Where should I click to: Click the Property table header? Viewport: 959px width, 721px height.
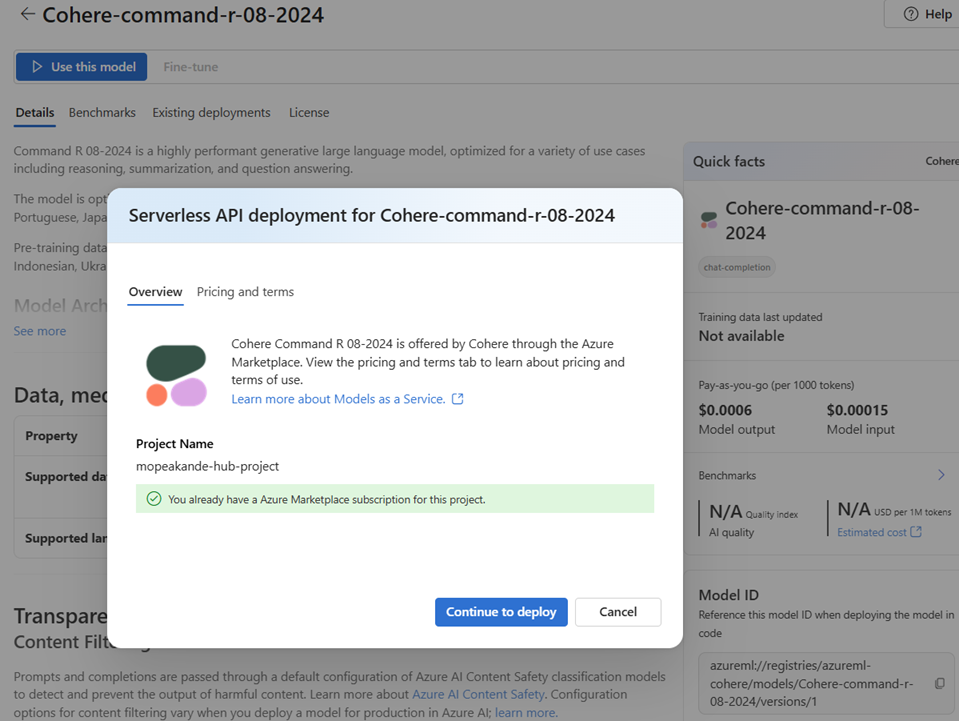(x=51, y=436)
